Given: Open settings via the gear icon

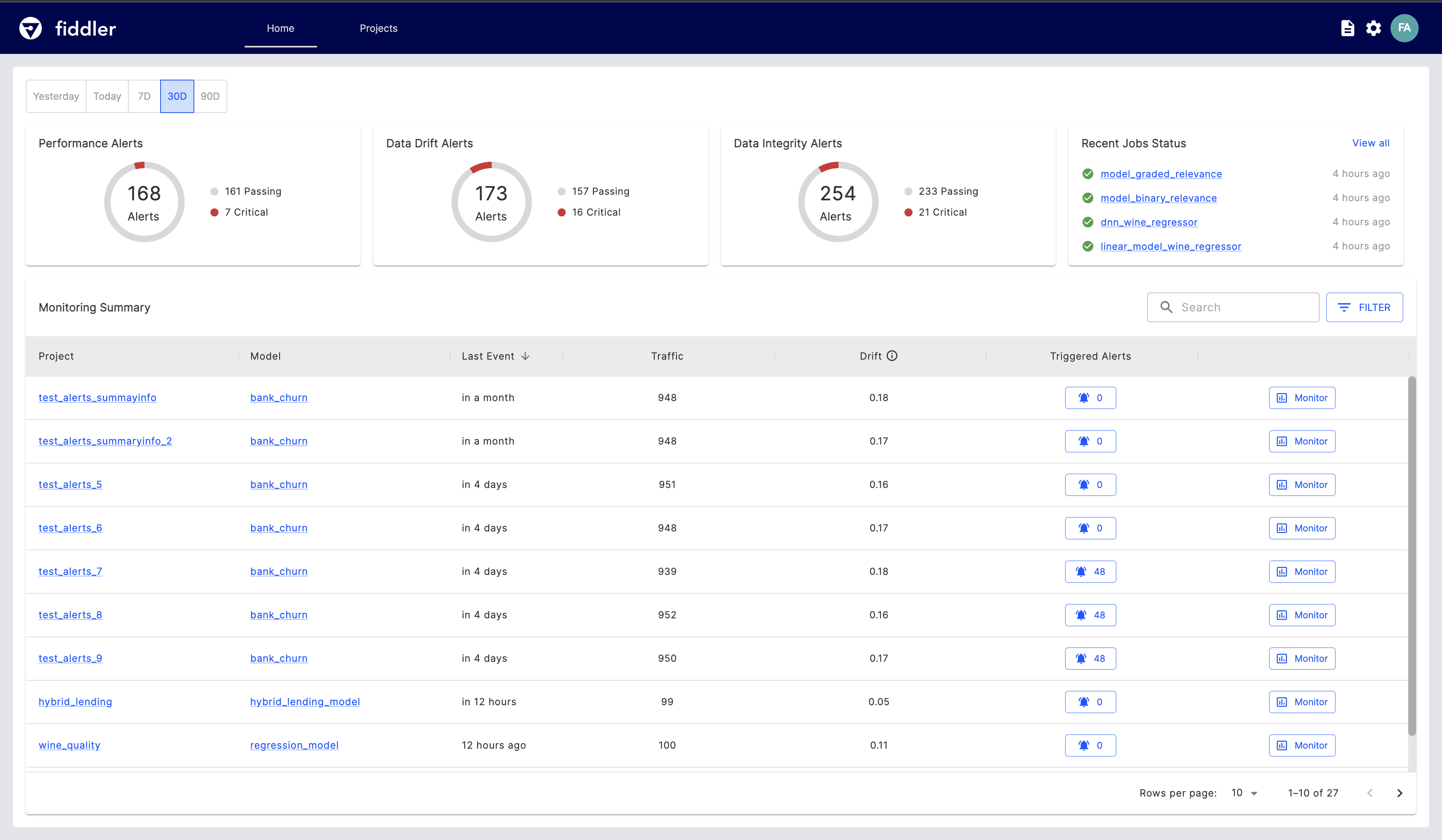Looking at the screenshot, I should point(1373,28).
